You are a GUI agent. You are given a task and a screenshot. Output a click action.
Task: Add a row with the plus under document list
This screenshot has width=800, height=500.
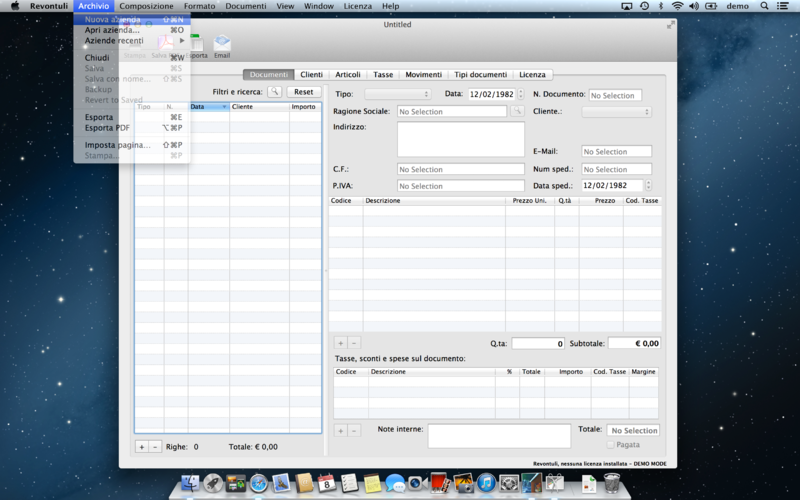coord(142,446)
